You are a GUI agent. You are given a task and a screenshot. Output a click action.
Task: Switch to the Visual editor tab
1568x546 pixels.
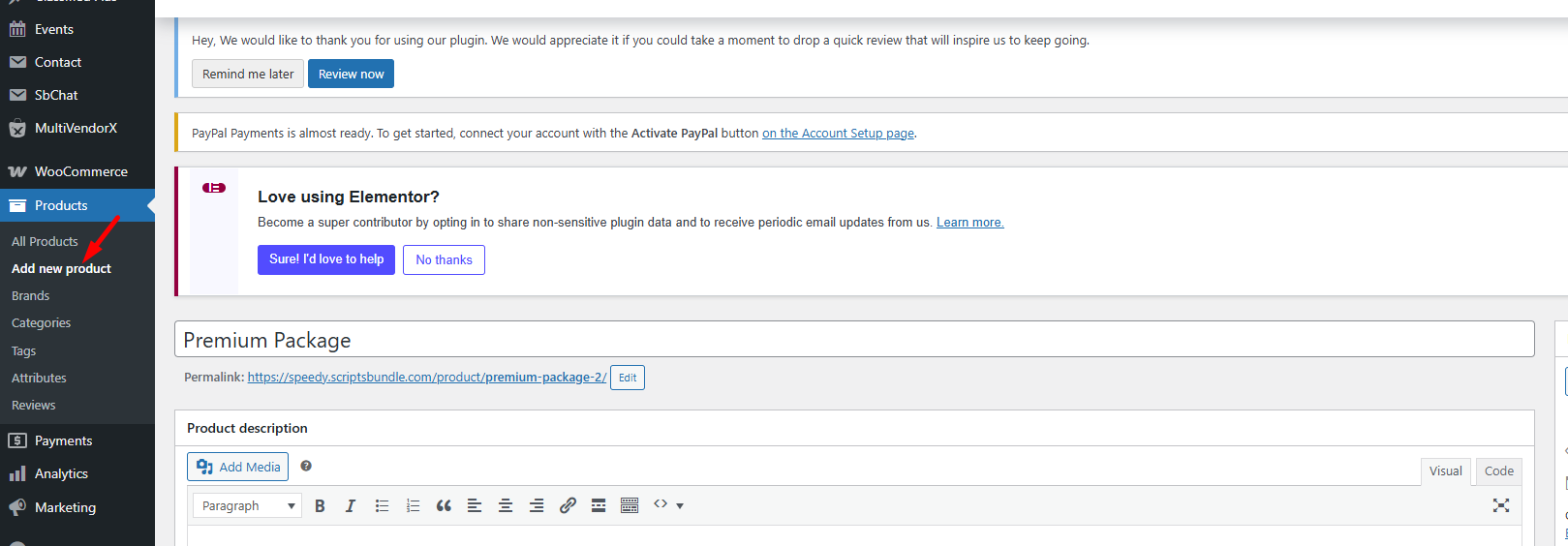pyautogui.click(x=1445, y=470)
